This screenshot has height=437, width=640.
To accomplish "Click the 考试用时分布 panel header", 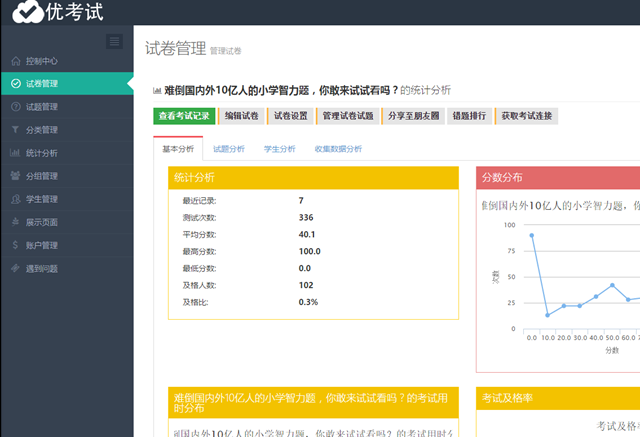I will pyautogui.click(x=313, y=403).
